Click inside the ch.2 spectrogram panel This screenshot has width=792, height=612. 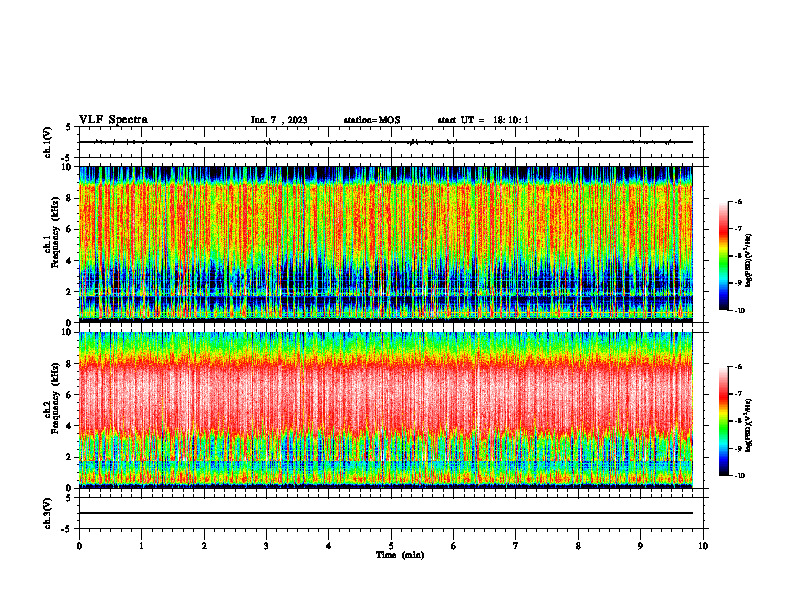click(386, 410)
